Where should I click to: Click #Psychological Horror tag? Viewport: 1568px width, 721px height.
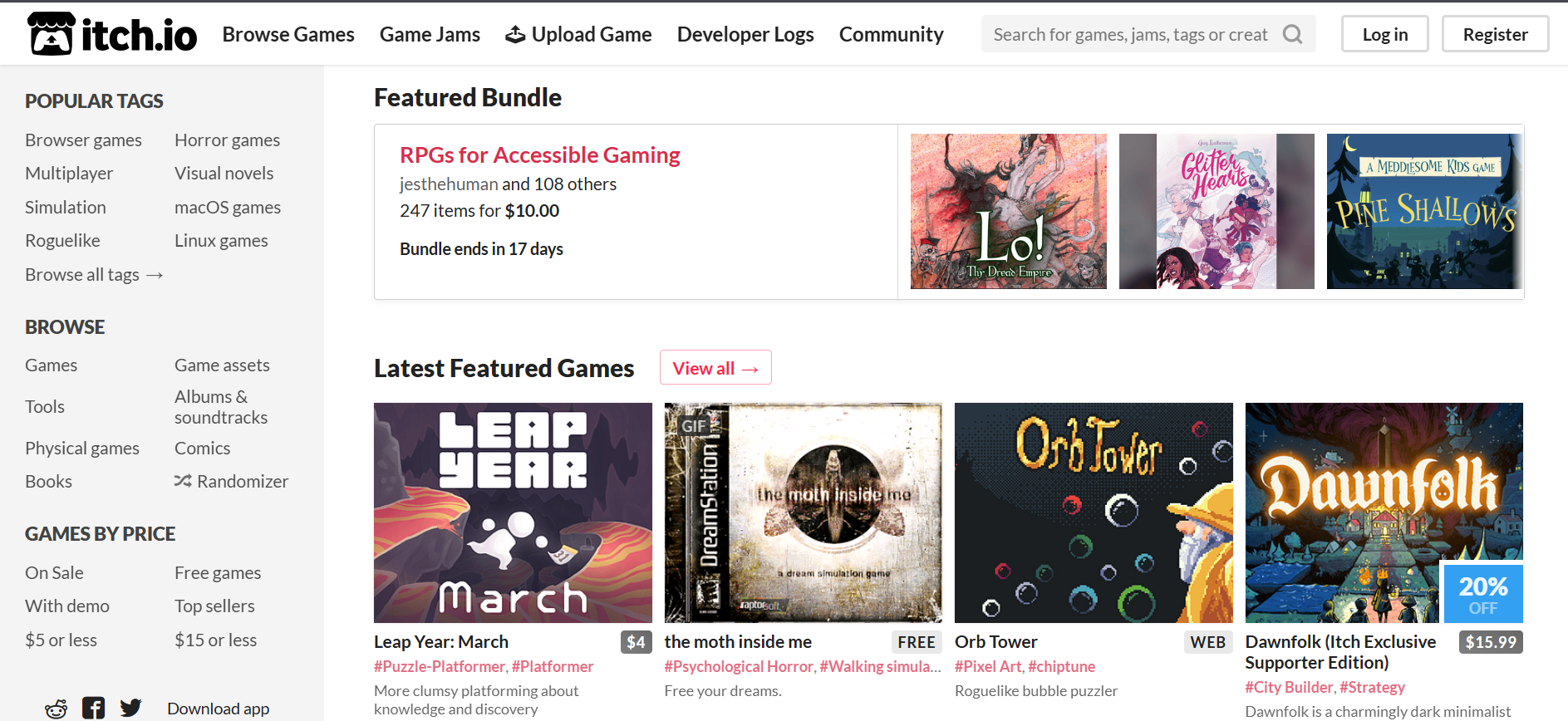coord(739,667)
